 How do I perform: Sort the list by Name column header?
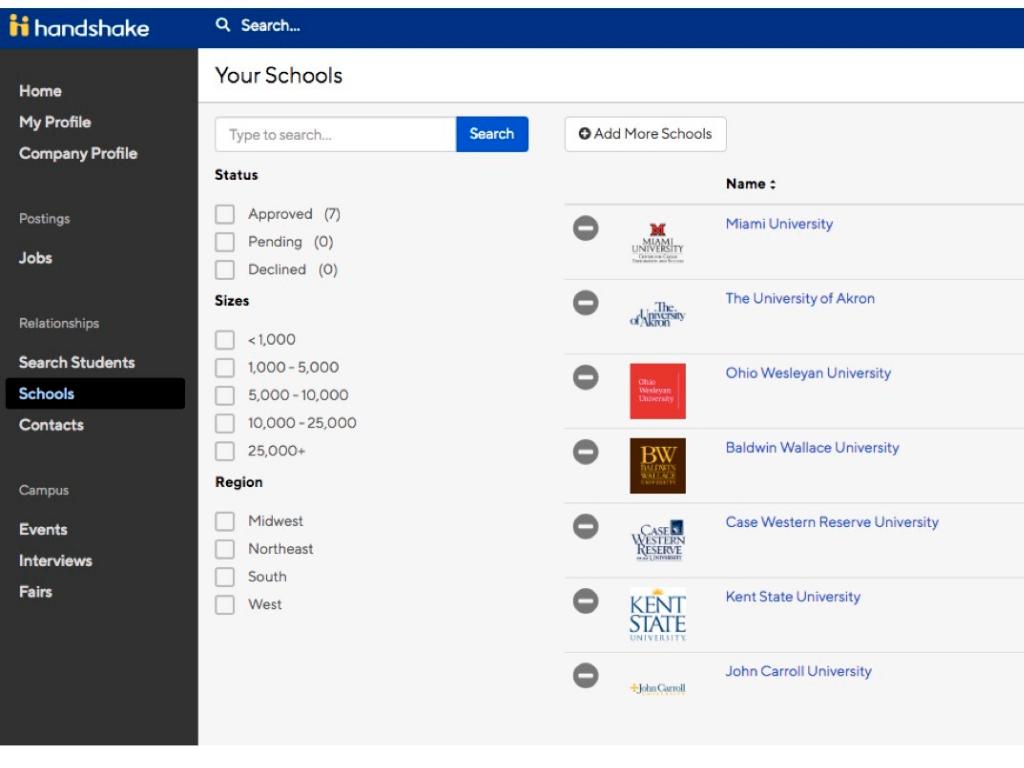750,184
